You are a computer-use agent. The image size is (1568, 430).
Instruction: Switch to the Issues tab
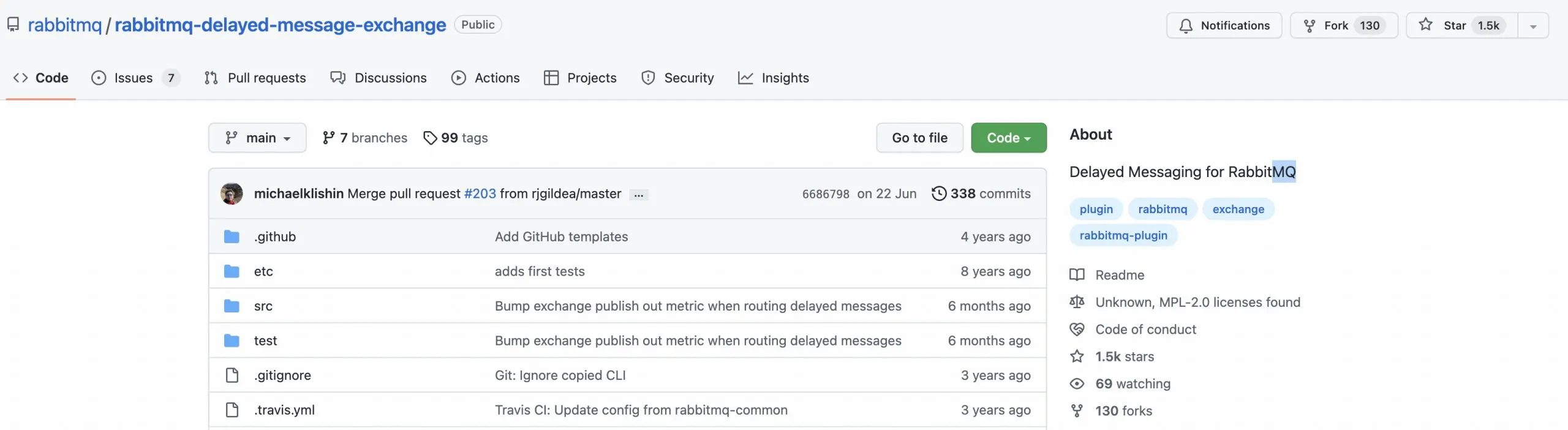tap(134, 78)
